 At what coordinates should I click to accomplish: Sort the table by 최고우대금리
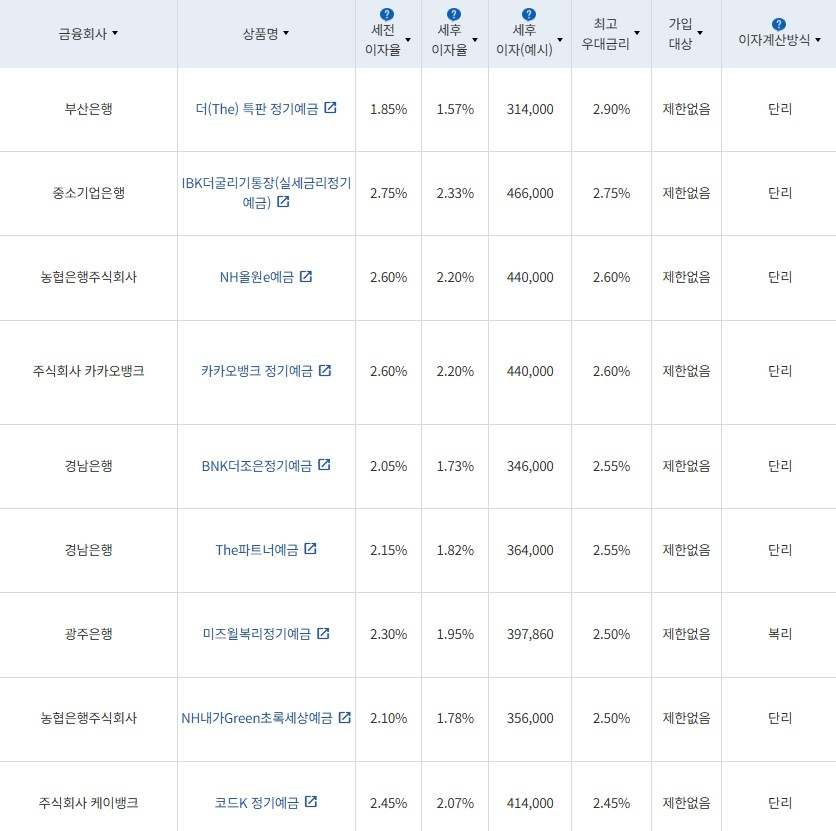636,33
